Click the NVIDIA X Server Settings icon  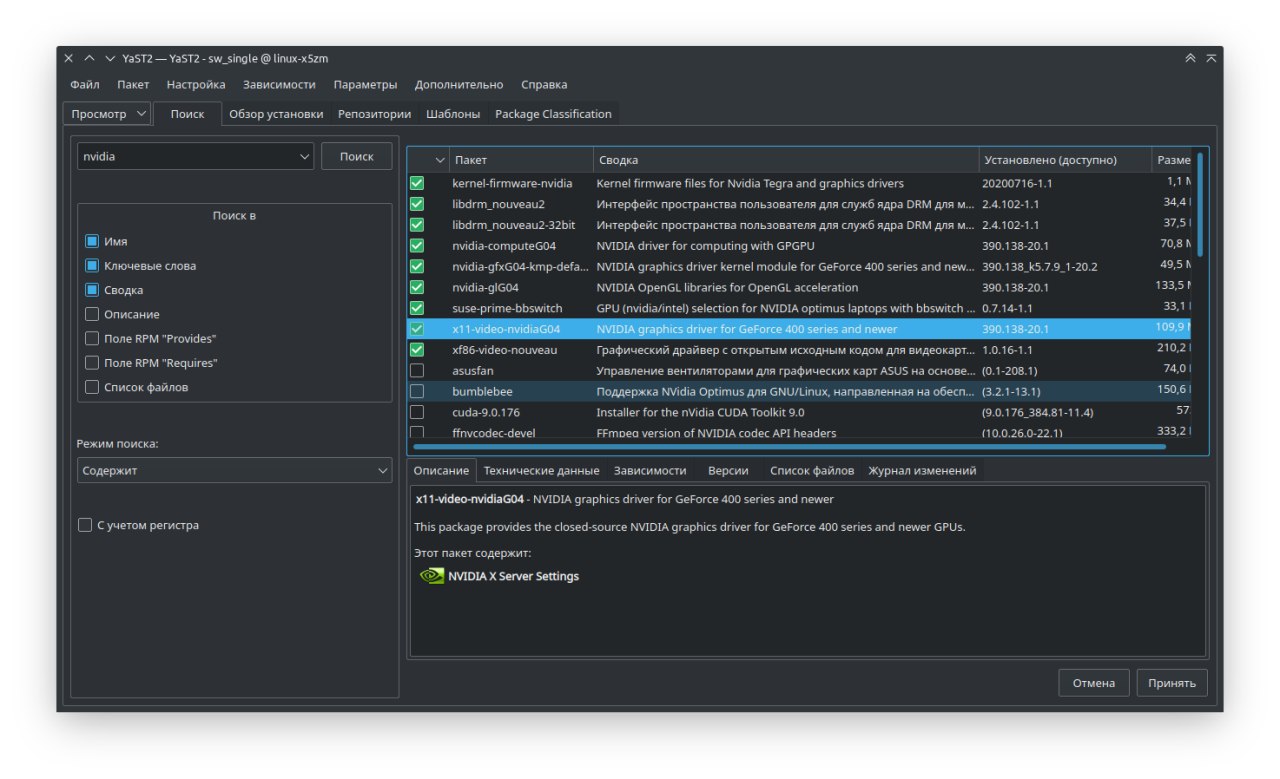coord(431,576)
